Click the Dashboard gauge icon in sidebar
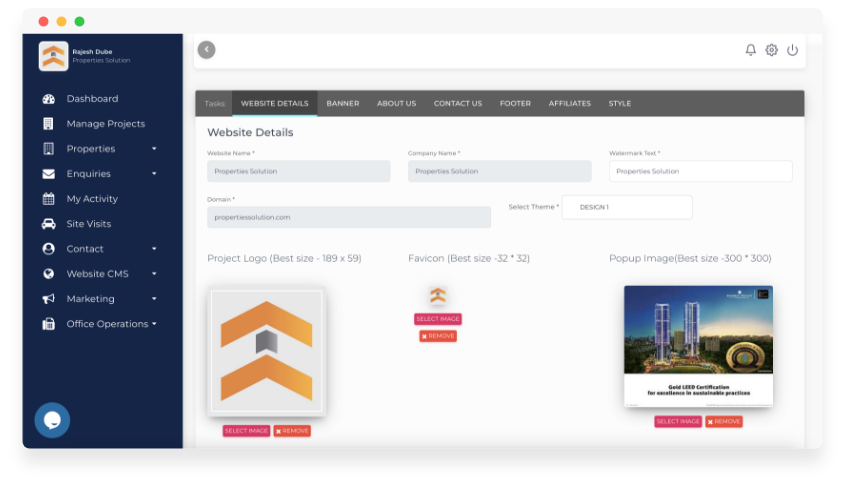Viewport: 845px width, 485px height. coord(48,99)
